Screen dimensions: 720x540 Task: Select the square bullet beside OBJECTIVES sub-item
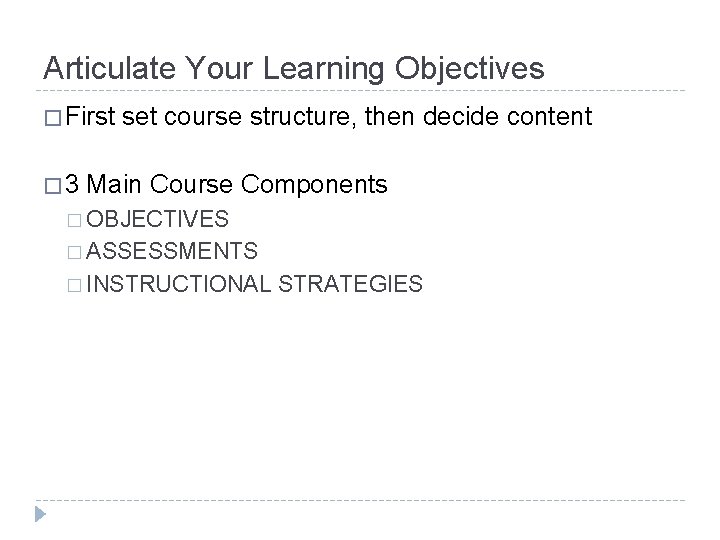coord(72,220)
